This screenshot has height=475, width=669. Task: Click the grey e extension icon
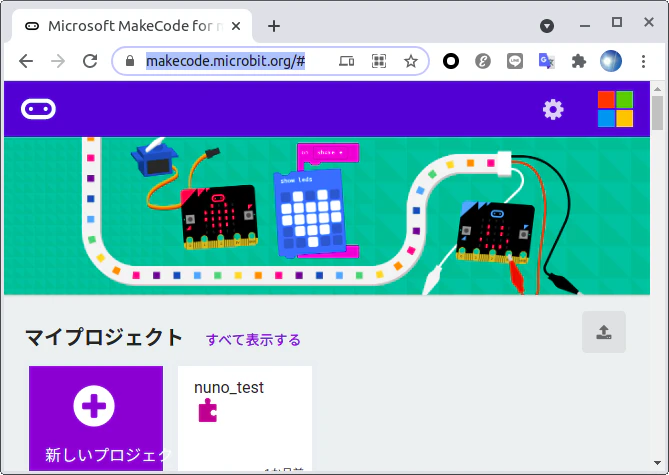pos(483,61)
